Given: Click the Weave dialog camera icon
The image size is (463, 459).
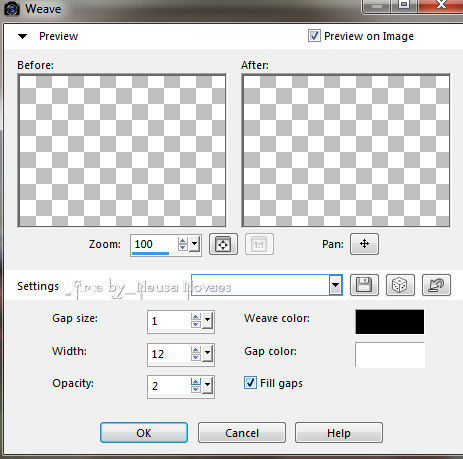Looking at the screenshot, I should pyautogui.click(x=12, y=9).
